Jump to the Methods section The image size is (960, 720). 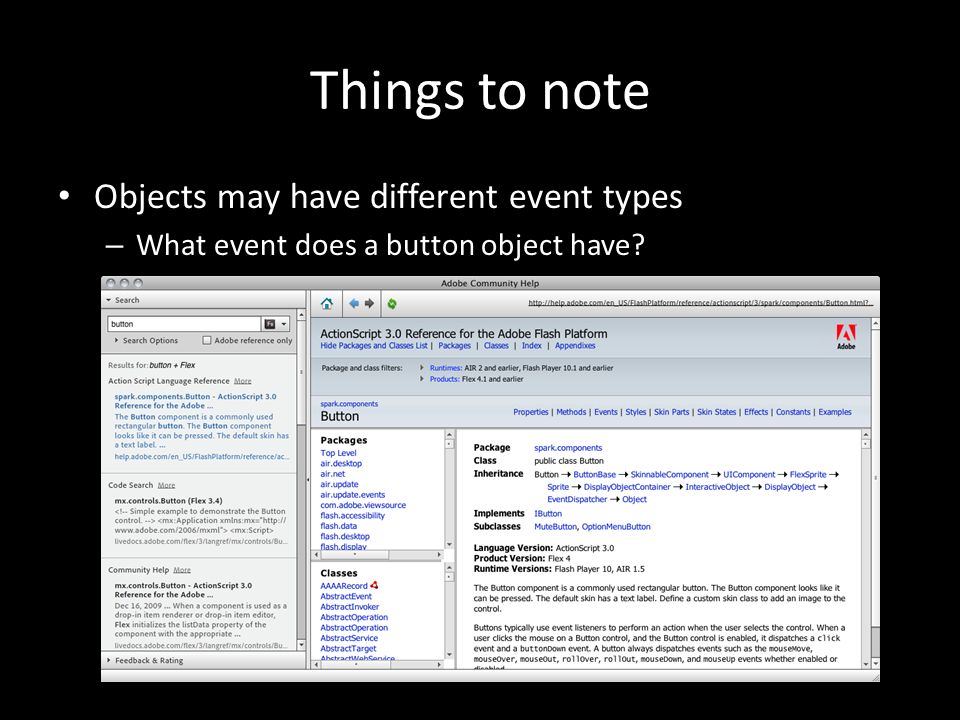(571, 412)
